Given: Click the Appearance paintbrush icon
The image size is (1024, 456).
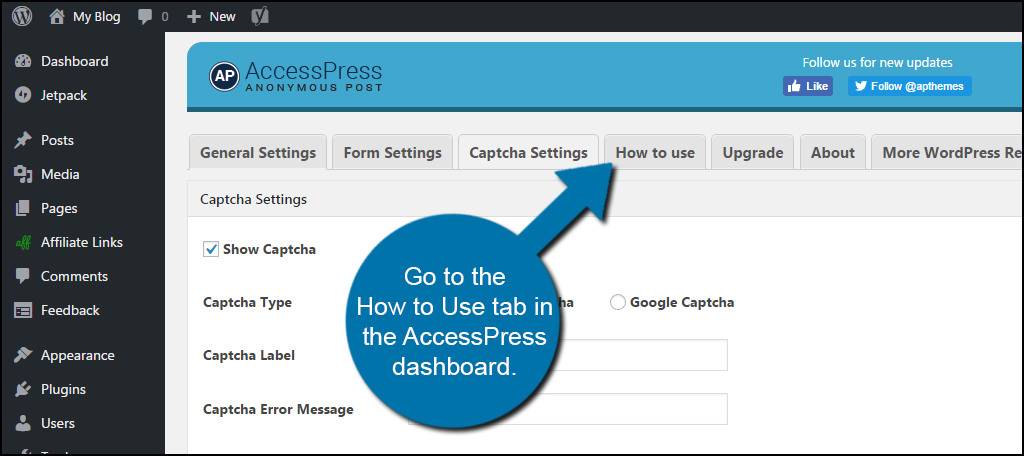Looking at the screenshot, I should 23,355.
